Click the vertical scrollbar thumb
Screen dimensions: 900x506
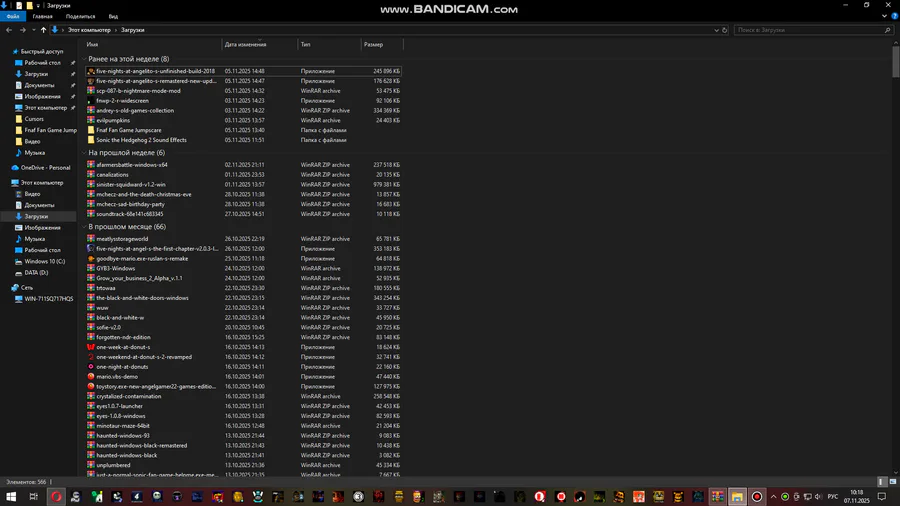(x=896, y=61)
